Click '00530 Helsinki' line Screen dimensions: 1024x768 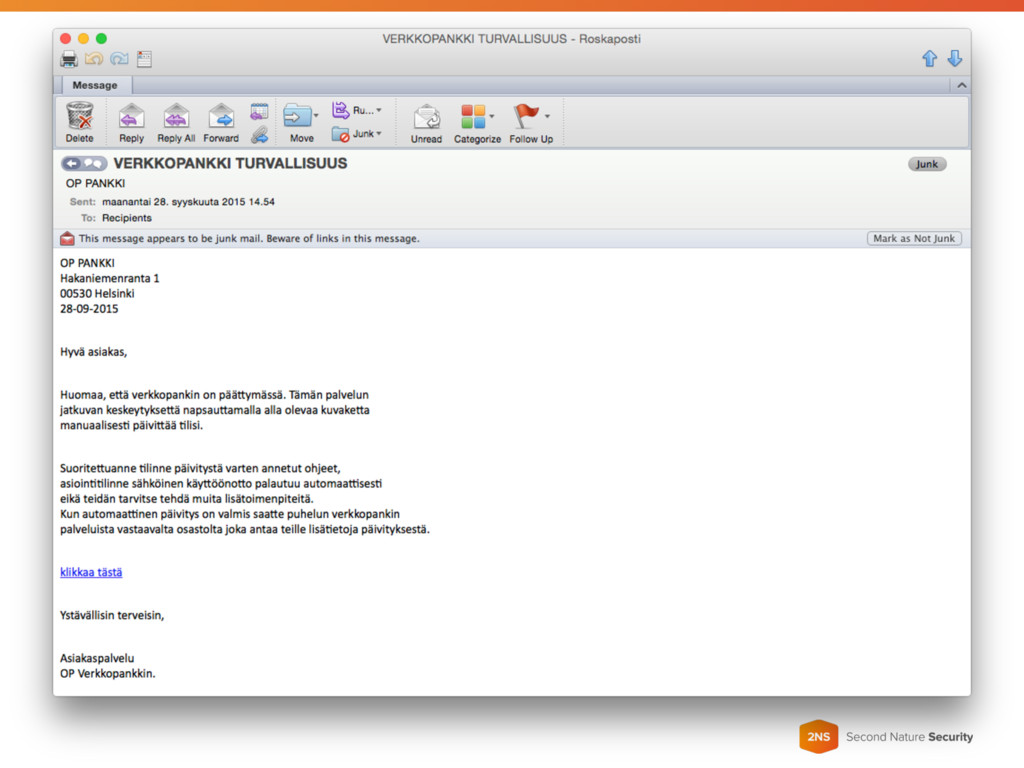[97, 294]
